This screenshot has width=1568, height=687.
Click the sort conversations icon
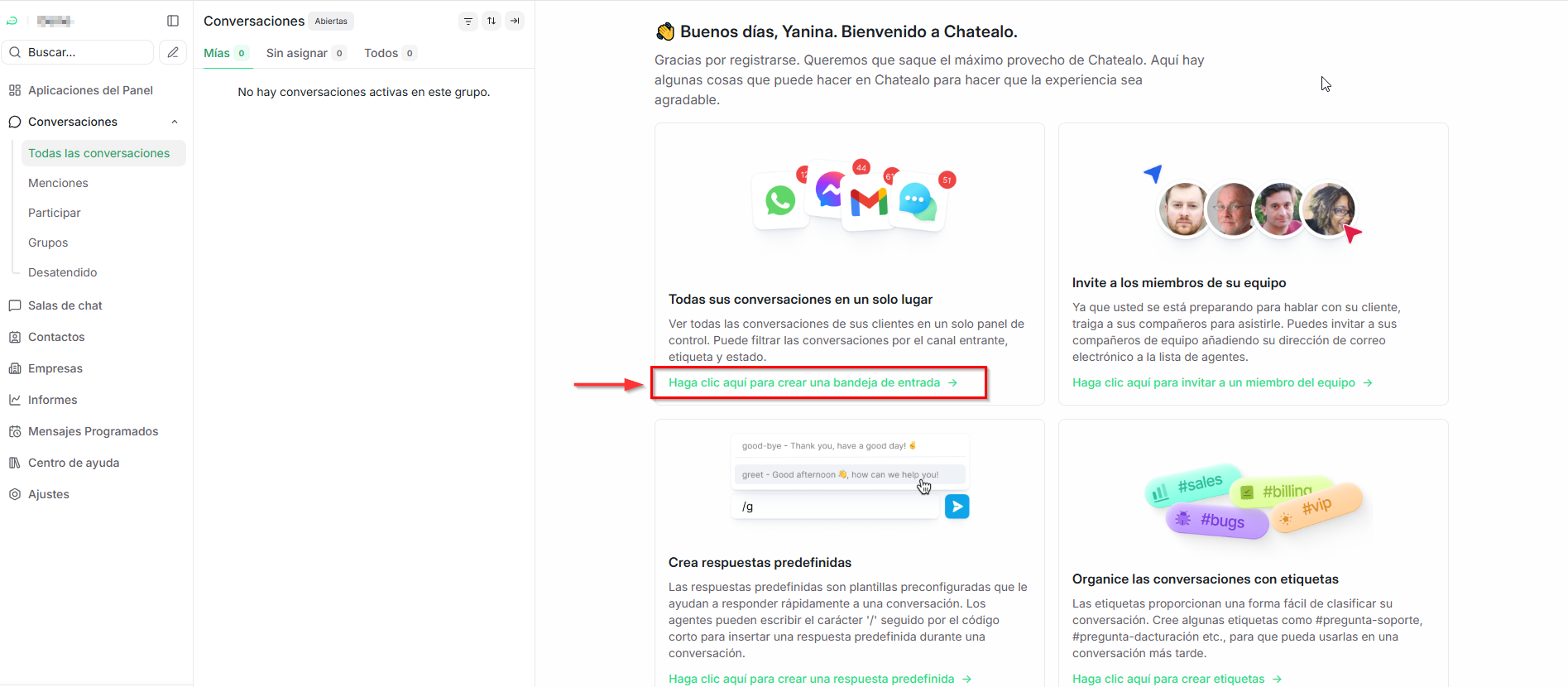click(x=491, y=21)
